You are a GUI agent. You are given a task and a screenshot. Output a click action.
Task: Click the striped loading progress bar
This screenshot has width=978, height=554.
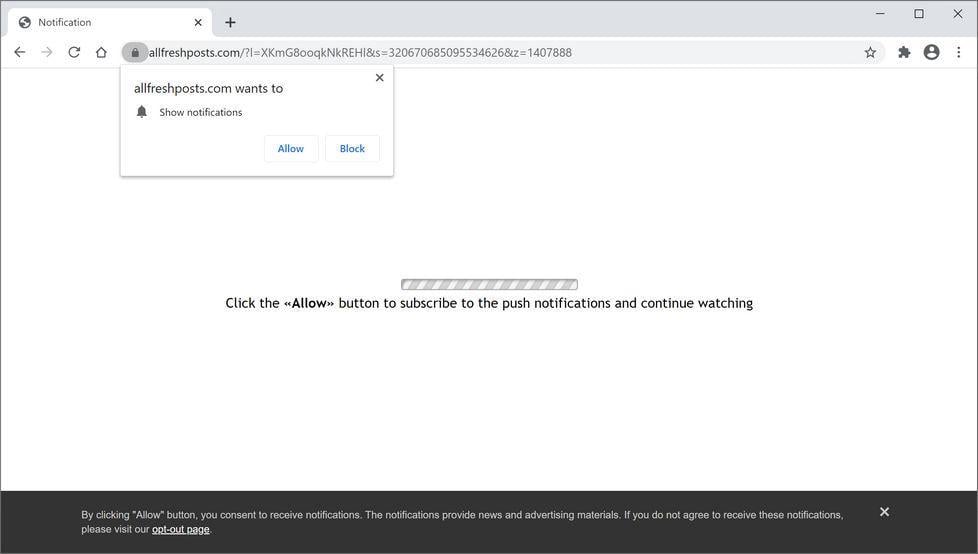coord(489,284)
